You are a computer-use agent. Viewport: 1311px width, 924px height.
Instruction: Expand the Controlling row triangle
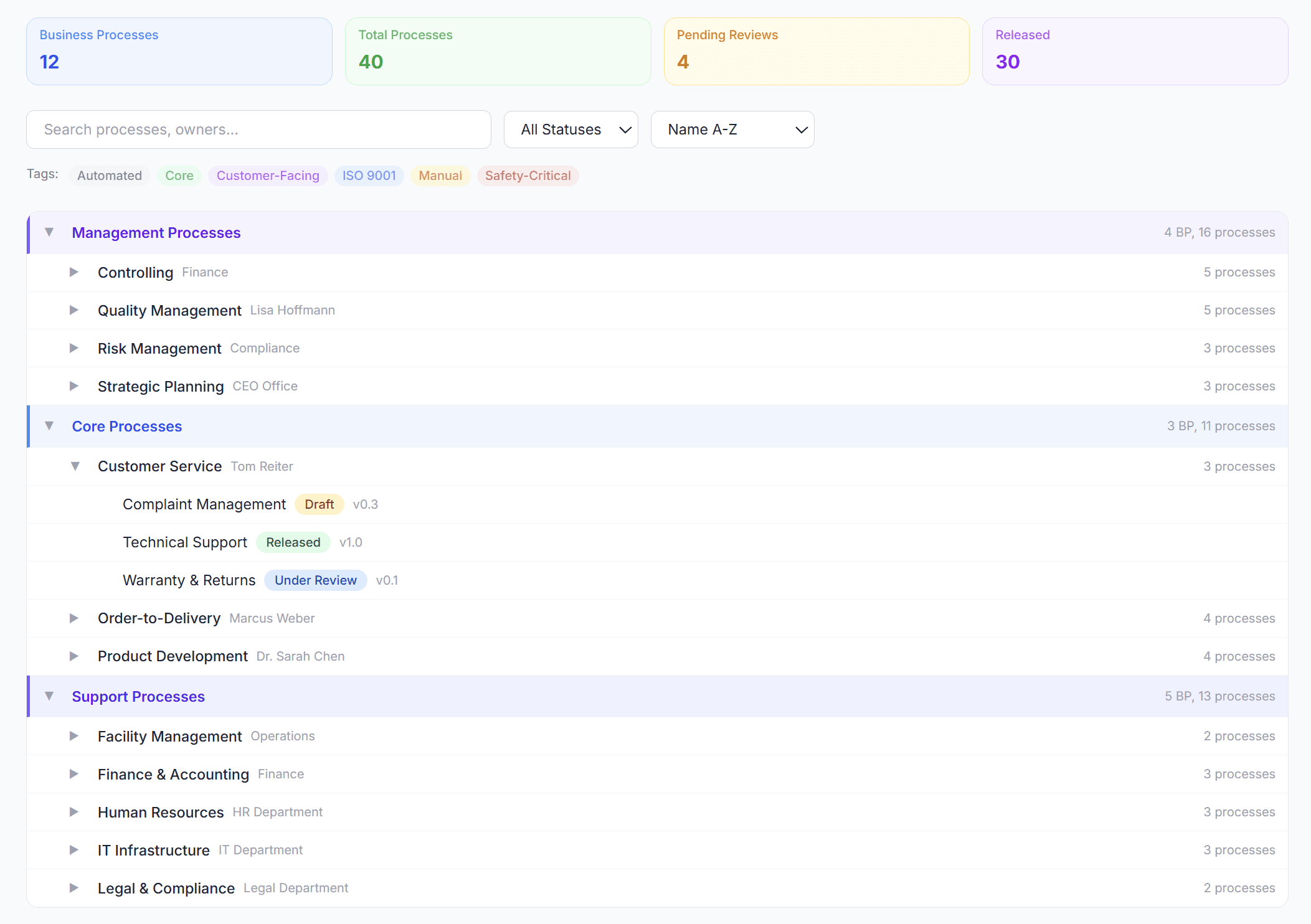[74, 272]
